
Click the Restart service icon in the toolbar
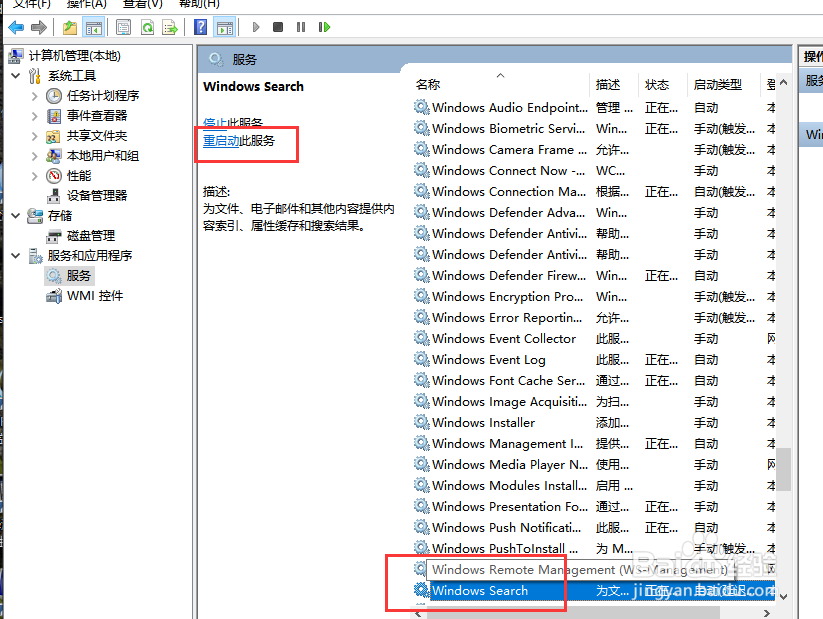(324, 27)
